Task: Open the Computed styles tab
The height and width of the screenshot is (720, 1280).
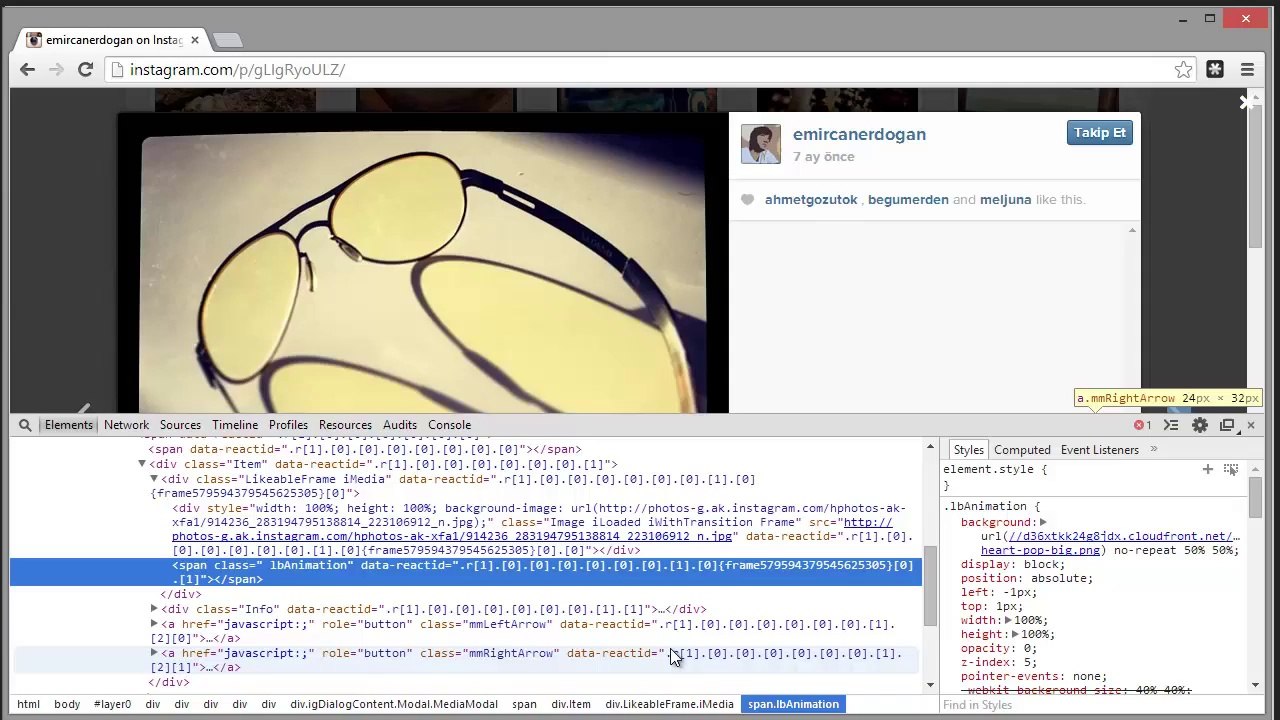Action: (x=1022, y=450)
